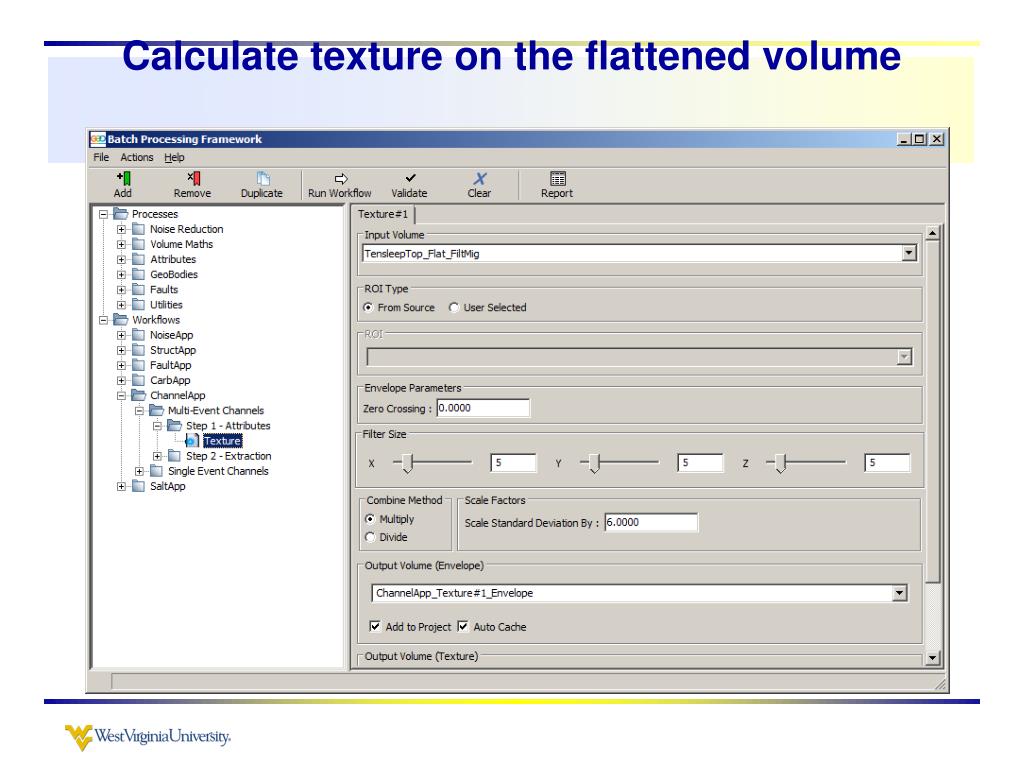Select the Attributes folder icon
1024x768 pixels.
point(138,259)
